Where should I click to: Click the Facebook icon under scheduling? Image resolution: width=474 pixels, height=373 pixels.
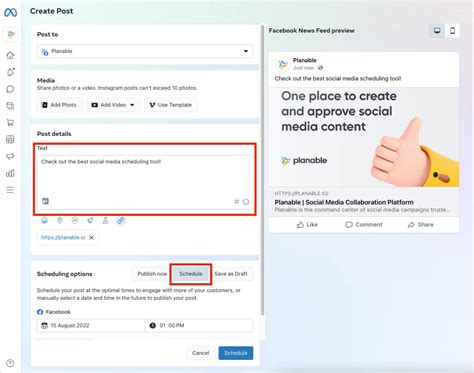tap(40, 312)
